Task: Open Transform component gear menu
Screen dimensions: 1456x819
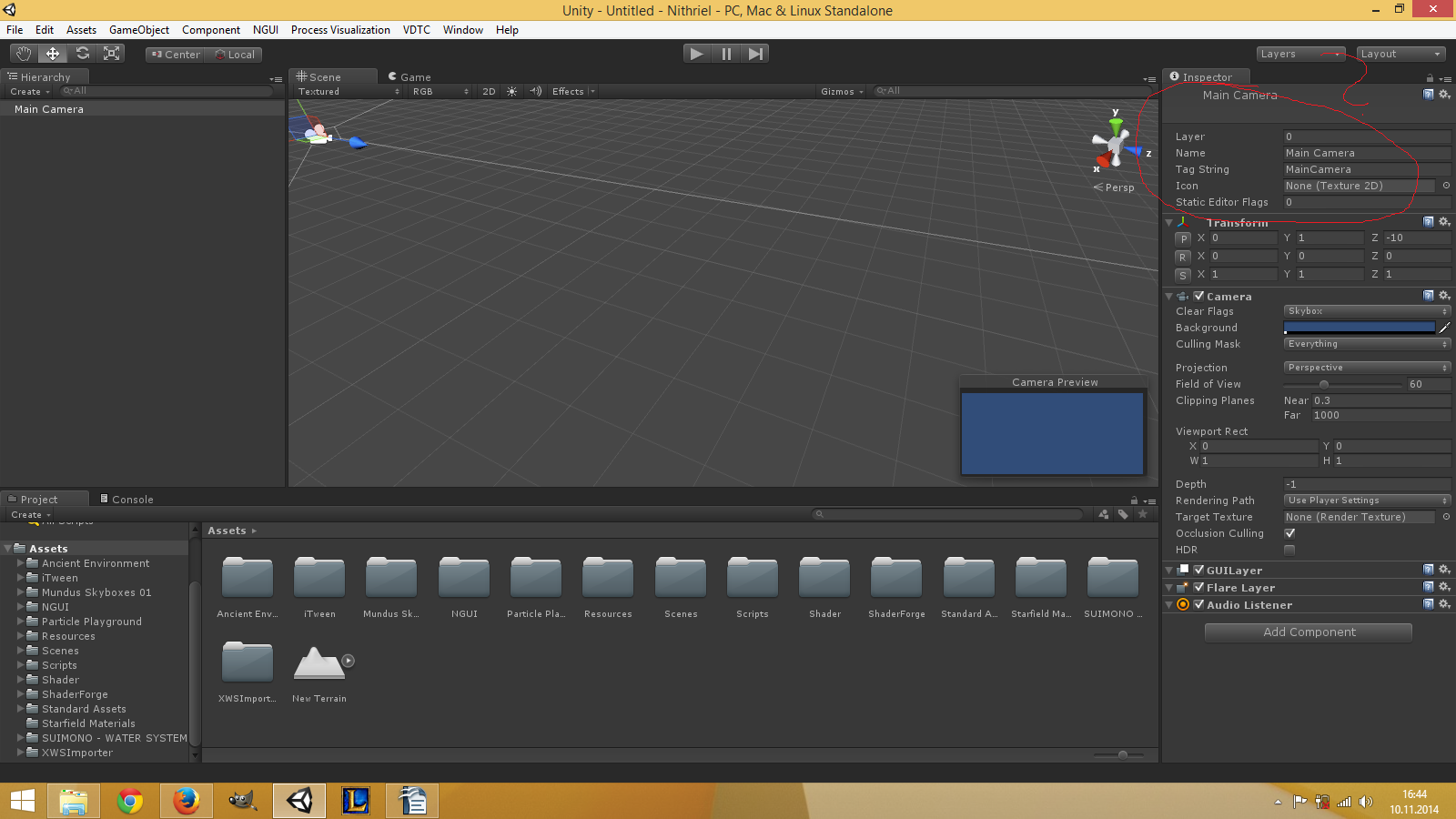Action: click(x=1444, y=222)
